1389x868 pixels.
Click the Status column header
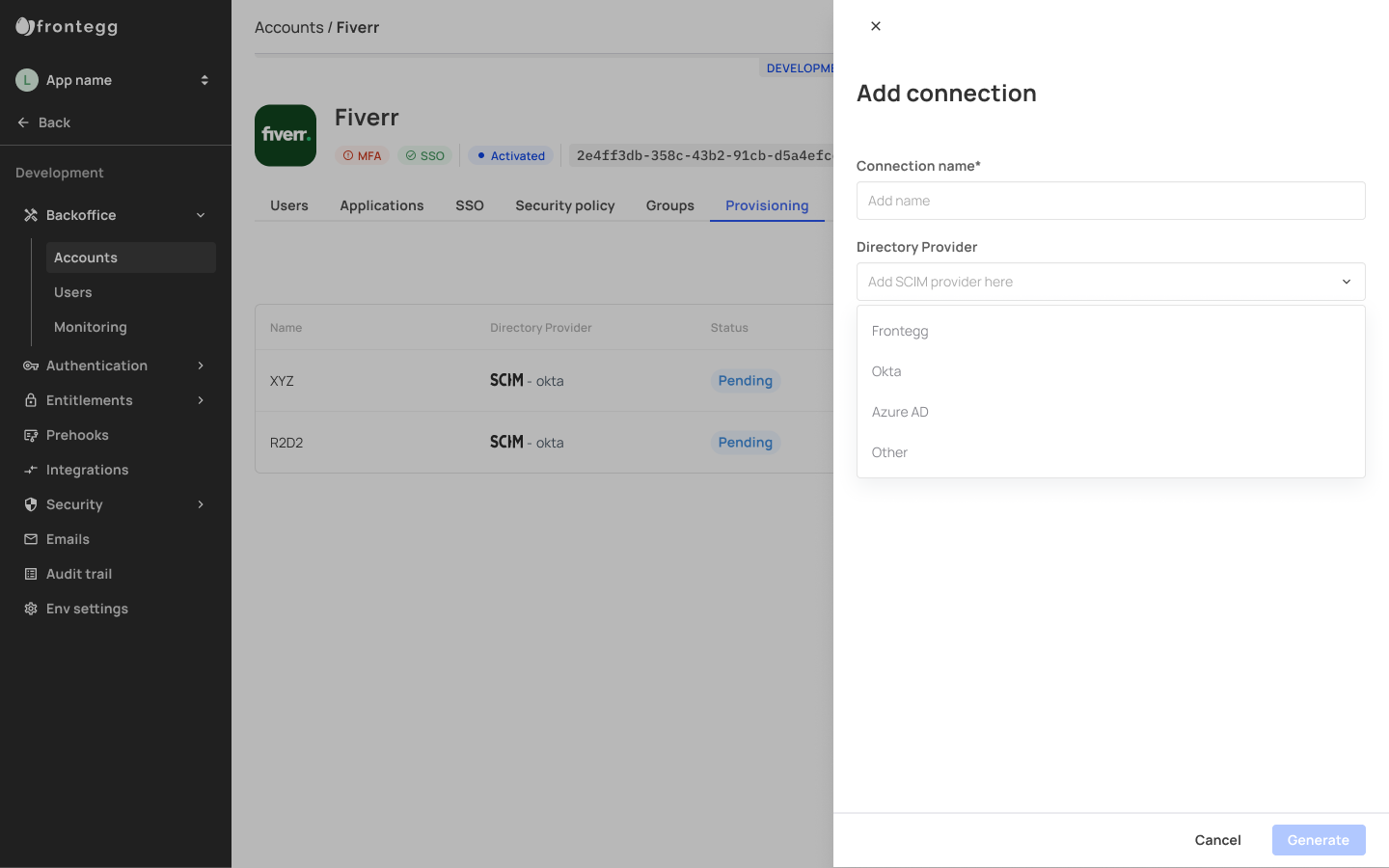point(729,328)
